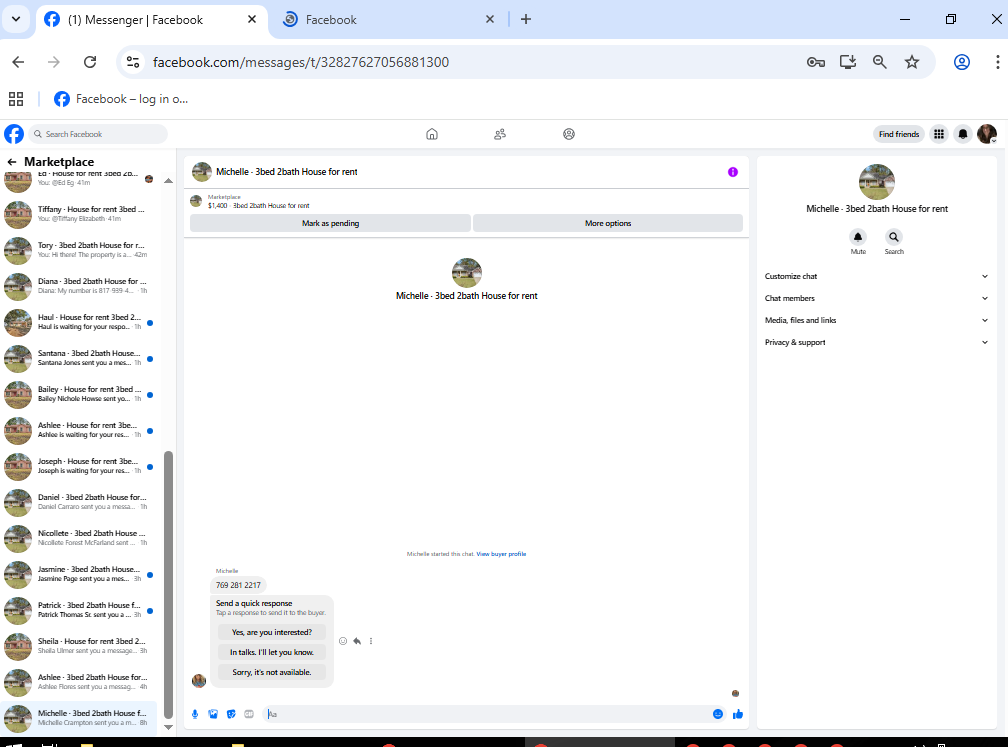The height and width of the screenshot is (747, 1008).
Task: Open a new browser tab
Action: [526, 19]
